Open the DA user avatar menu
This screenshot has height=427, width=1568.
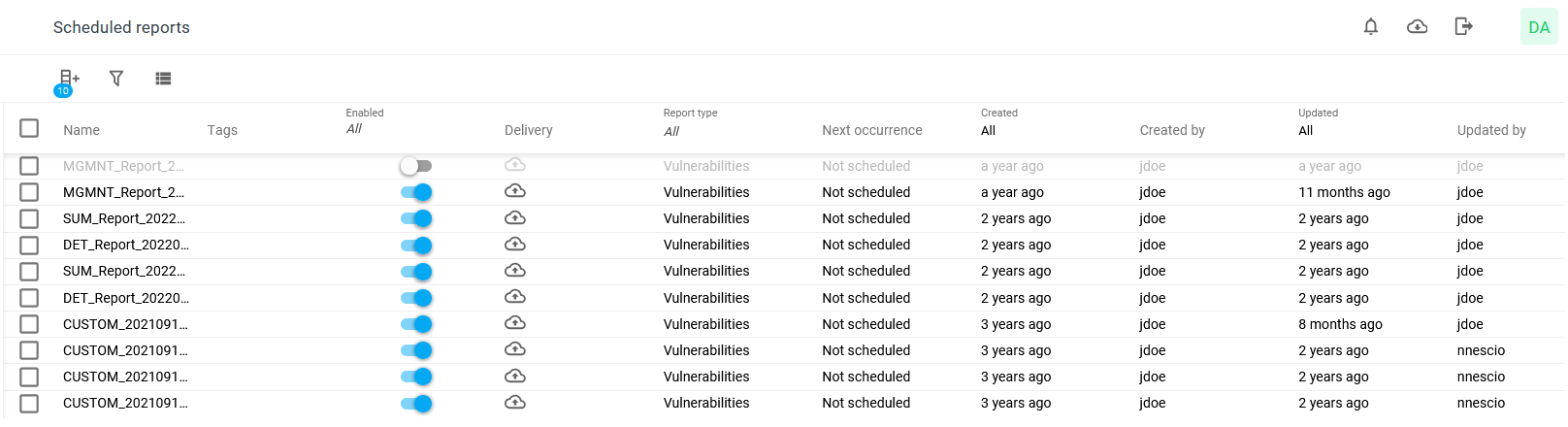[1539, 27]
